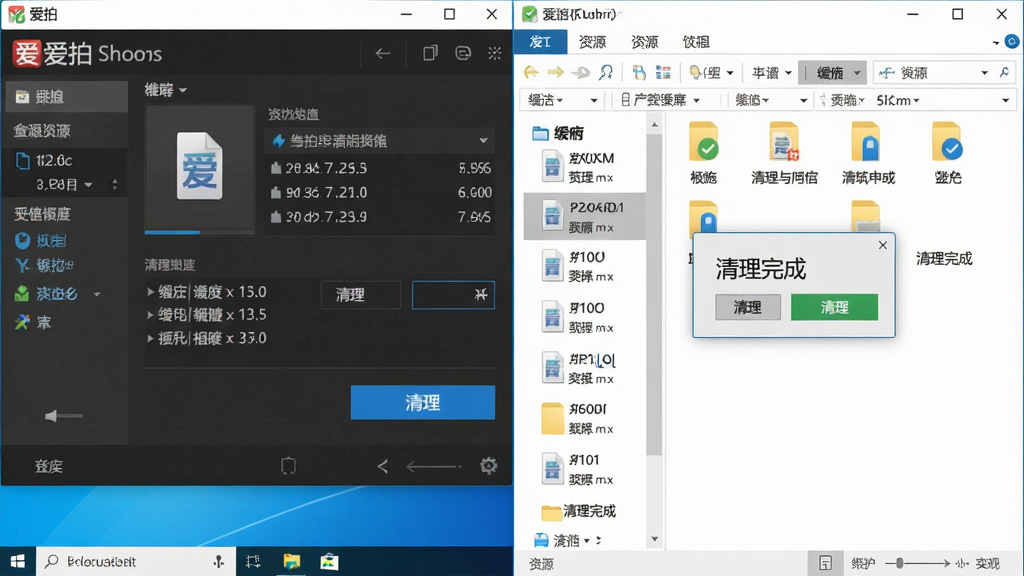Select the row with value 7.645
This screenshot has width=1024, height=576.
(379, 217)
